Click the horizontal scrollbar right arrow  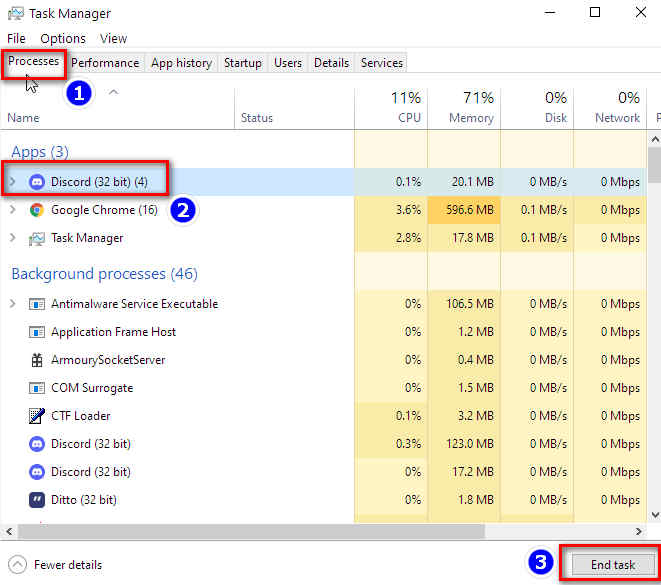[x=639, y=531]
